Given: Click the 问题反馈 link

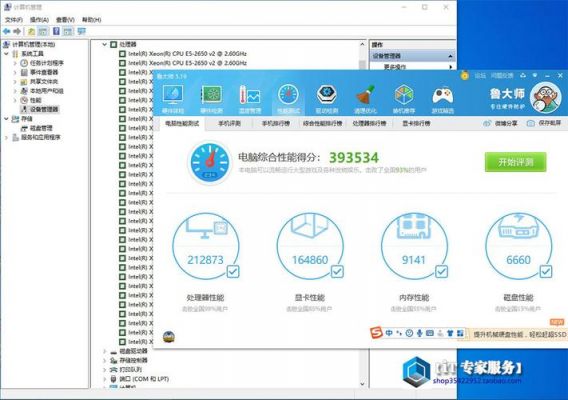Looking at the screenshot, I should (502, 75).
